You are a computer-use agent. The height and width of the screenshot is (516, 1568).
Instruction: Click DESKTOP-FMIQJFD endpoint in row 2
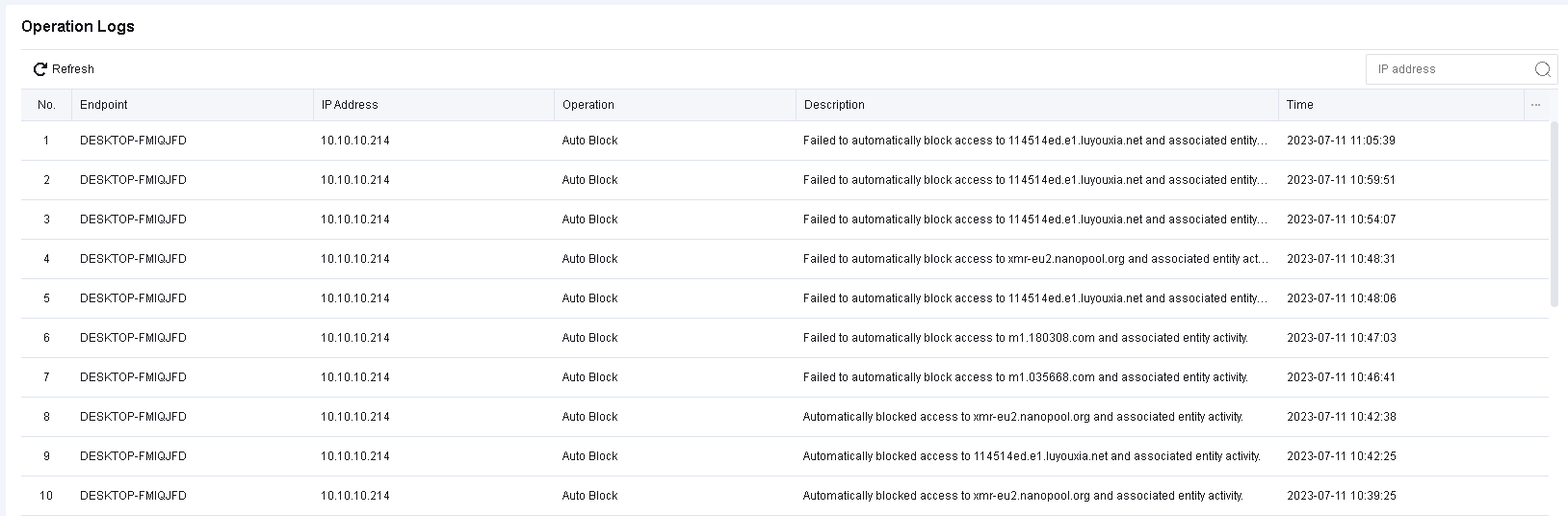tap(133, 180)
